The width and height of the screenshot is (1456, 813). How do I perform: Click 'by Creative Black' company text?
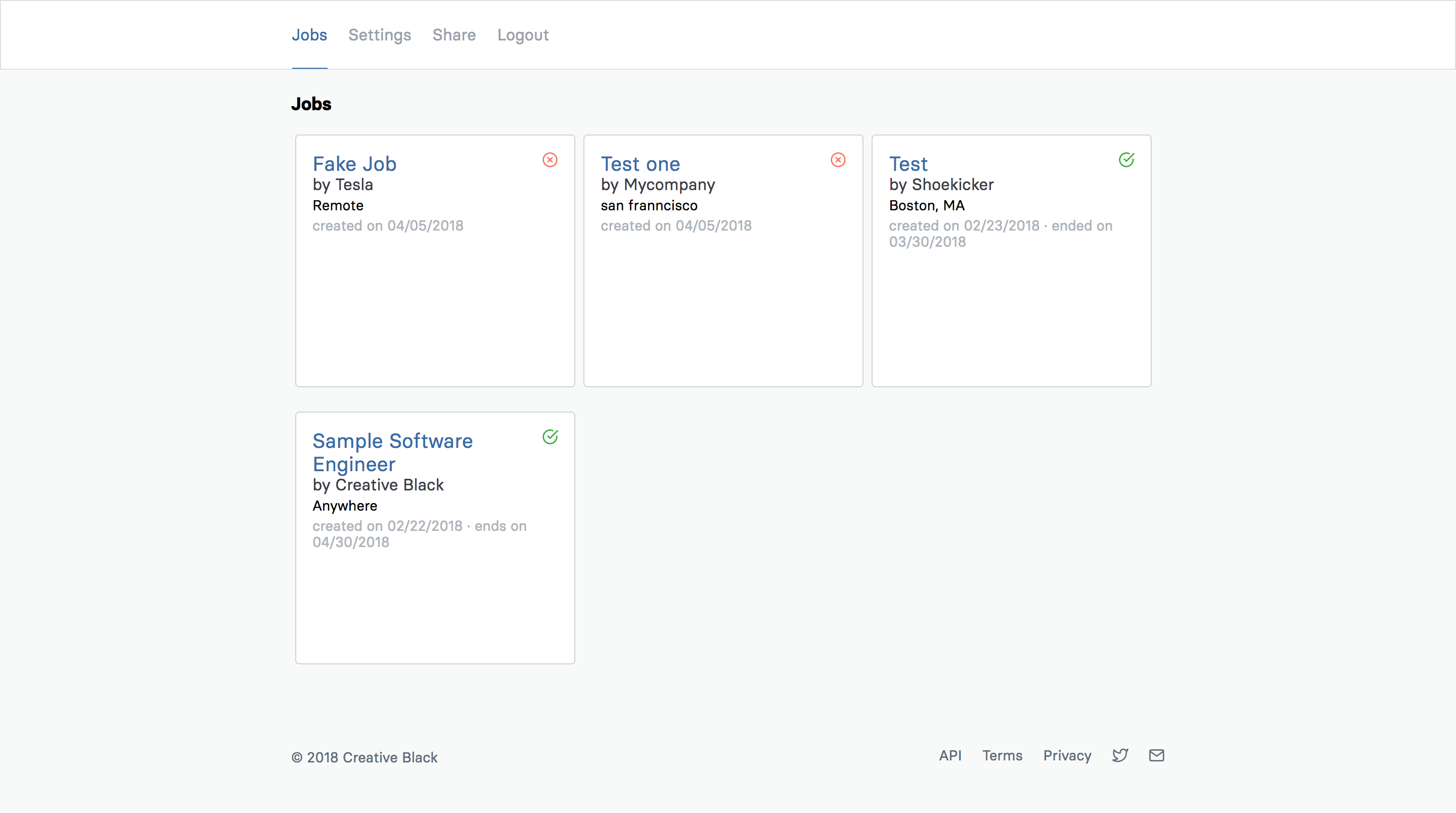pyautogui.click(x=378, y=485)
